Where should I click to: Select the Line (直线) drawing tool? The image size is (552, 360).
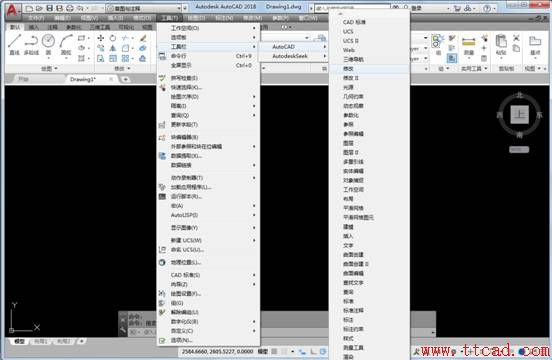coord(14,44)
